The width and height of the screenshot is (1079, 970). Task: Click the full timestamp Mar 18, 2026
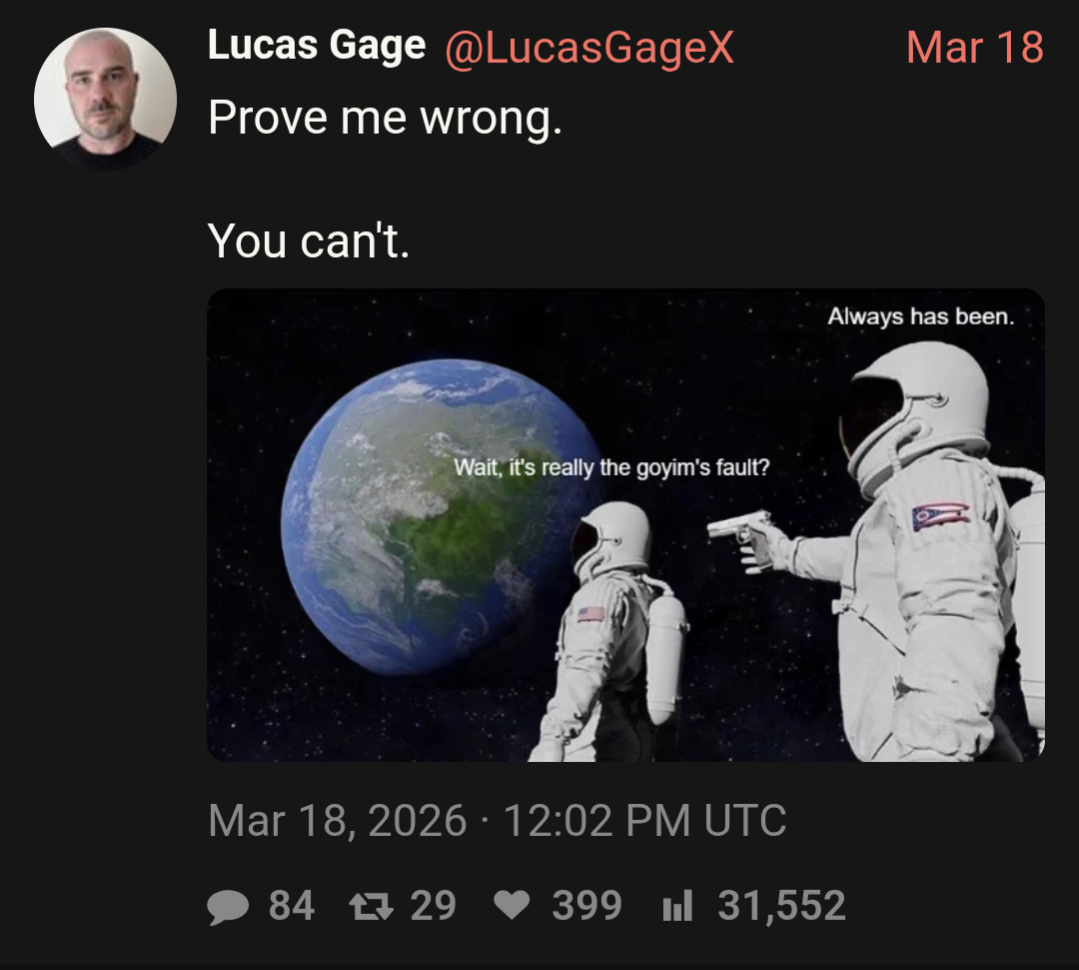tap(337, 821)
